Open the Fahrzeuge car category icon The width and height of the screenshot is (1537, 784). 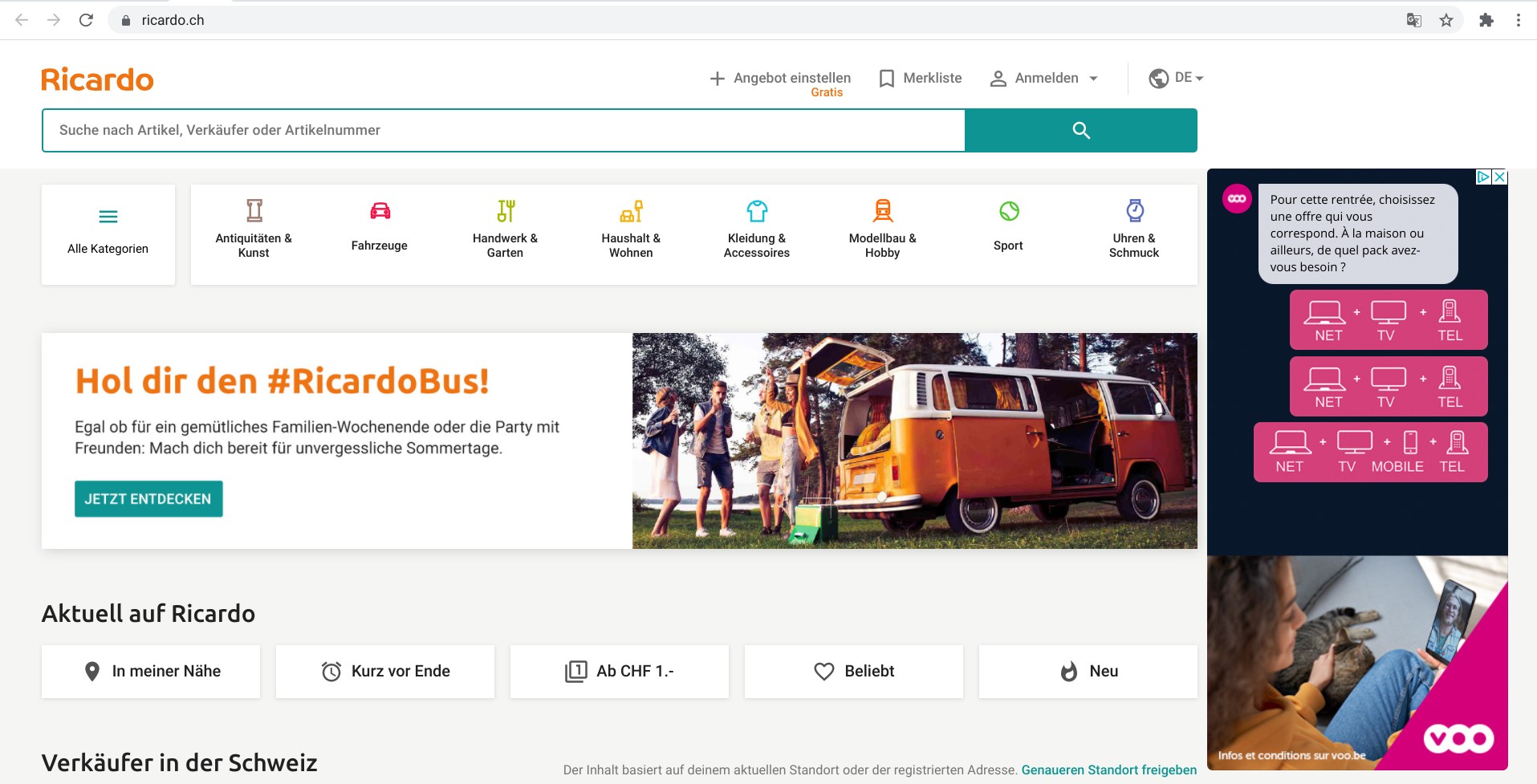point(380,211)
